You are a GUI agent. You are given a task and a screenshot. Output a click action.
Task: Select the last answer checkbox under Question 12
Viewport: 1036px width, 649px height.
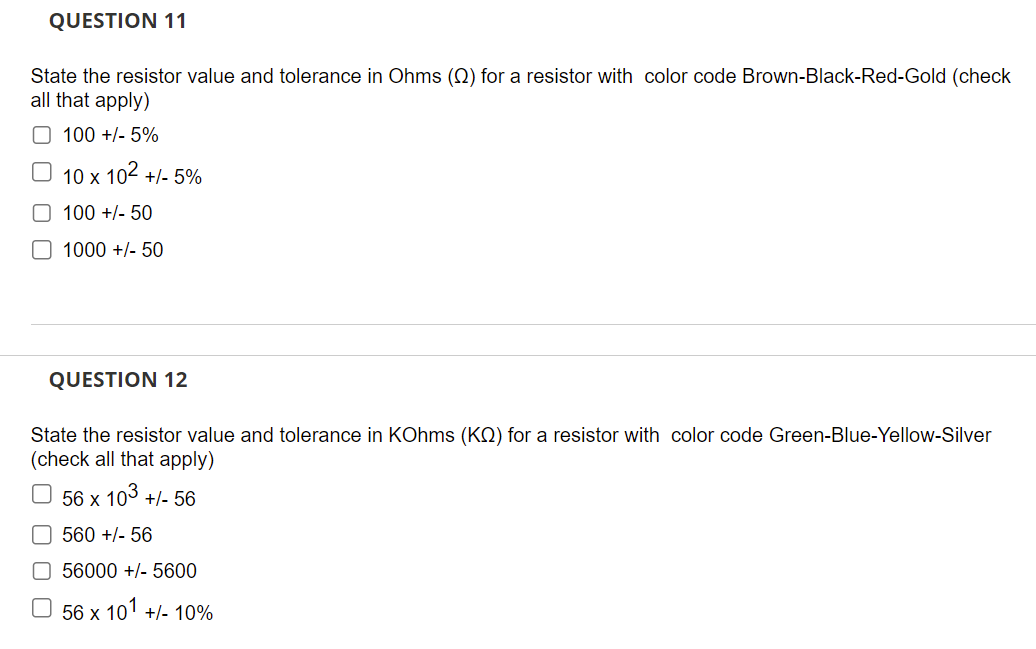coord(41,607)
